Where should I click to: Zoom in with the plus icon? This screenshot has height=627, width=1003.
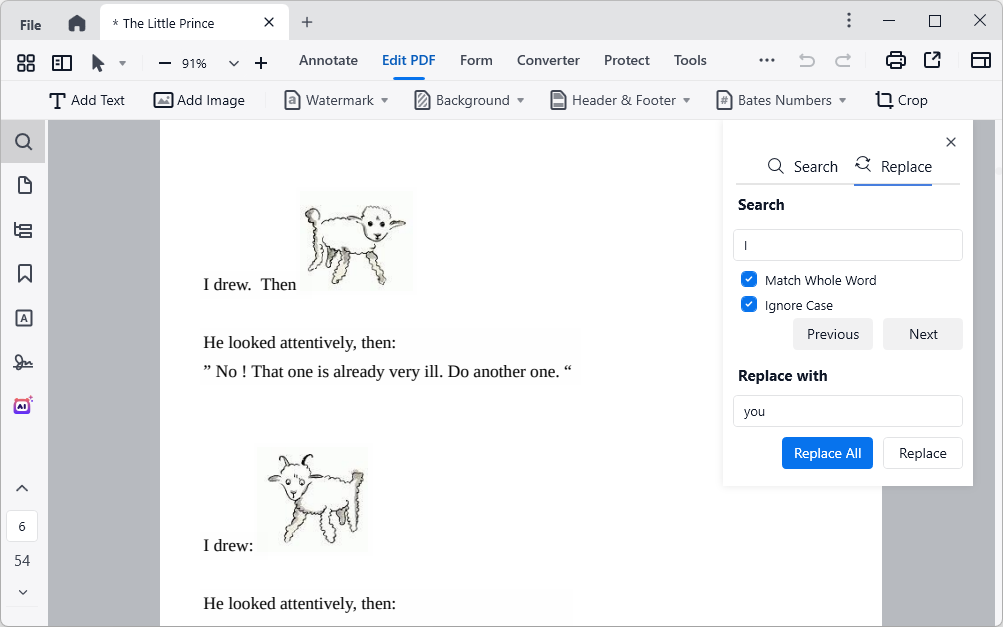point(260,63)
